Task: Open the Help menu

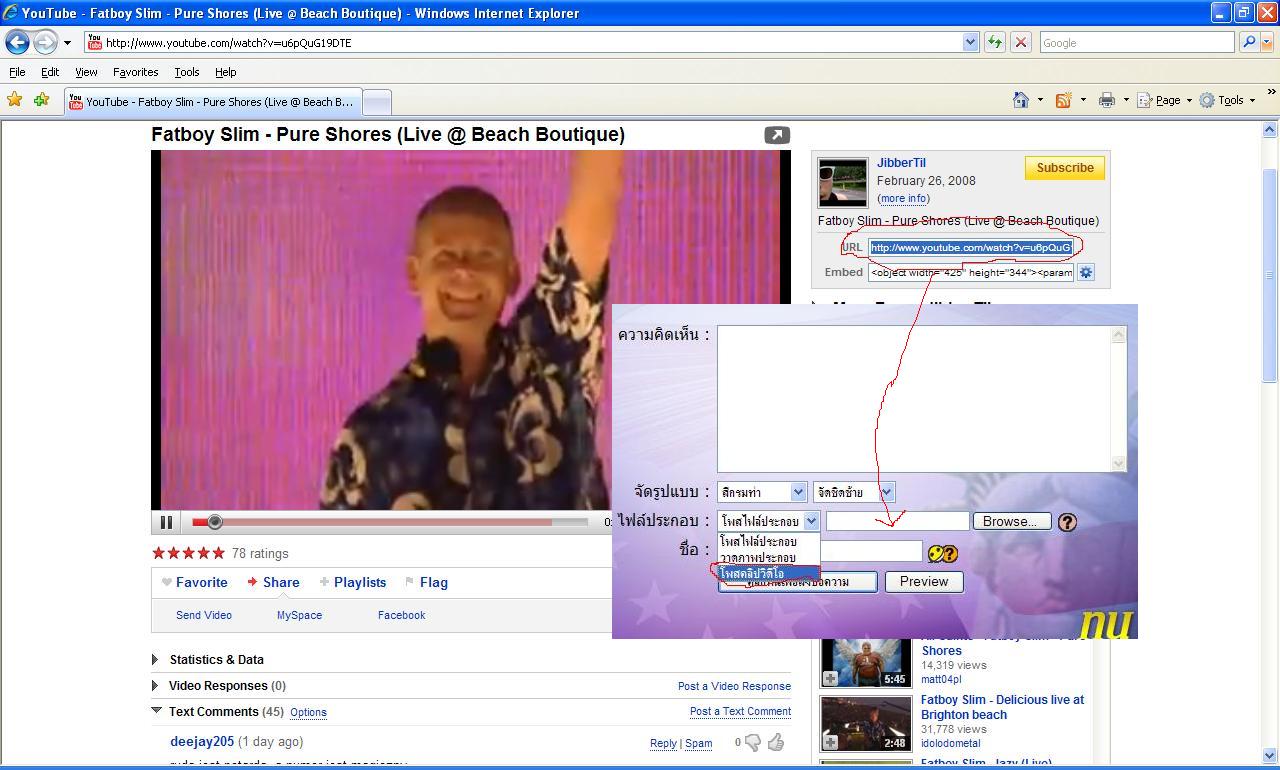Action: (x=225, y=72)
